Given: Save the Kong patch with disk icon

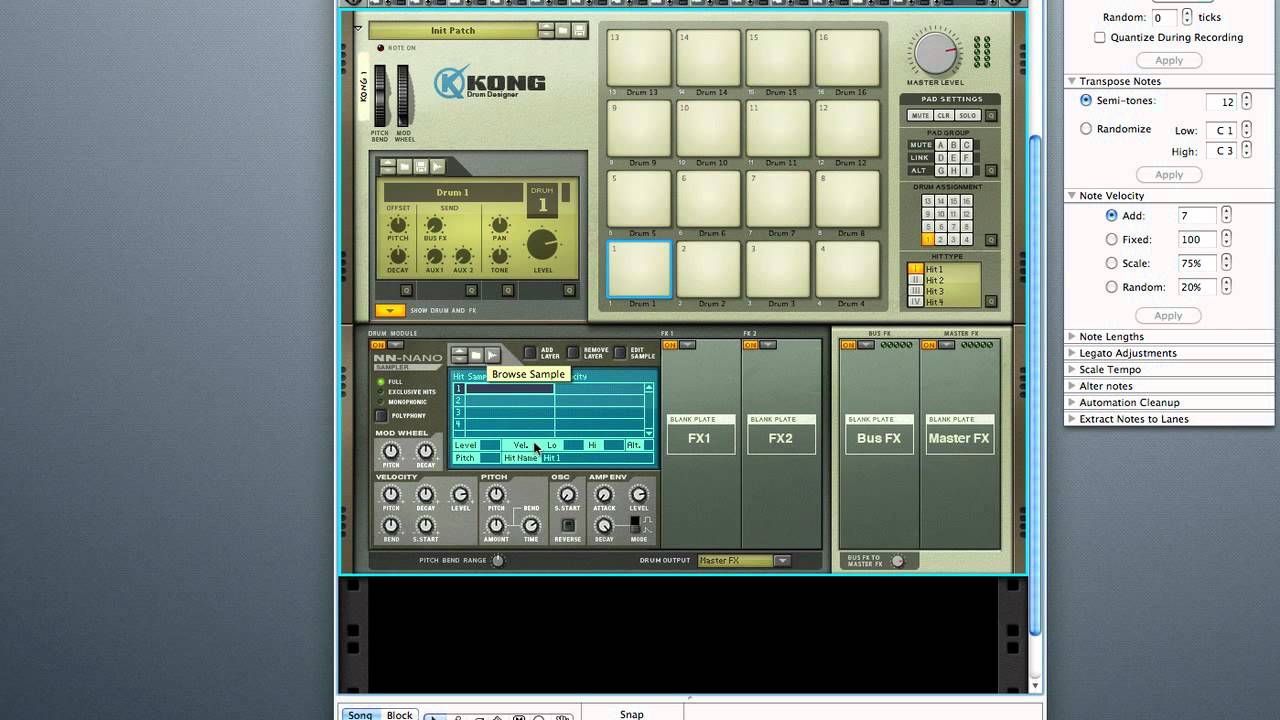Looking at the screenshot, I should pyautogui.click(x=579, y=31).
